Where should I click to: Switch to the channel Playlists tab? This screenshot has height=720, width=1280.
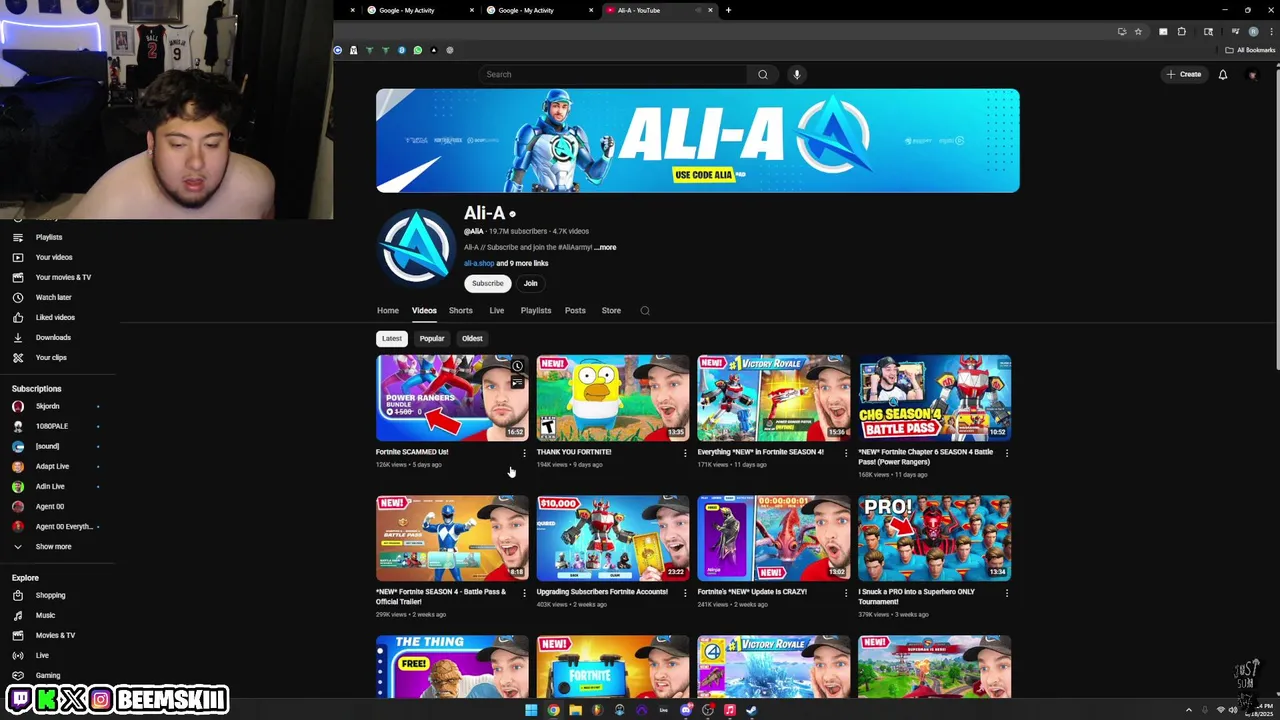click(x=535, y=310)
